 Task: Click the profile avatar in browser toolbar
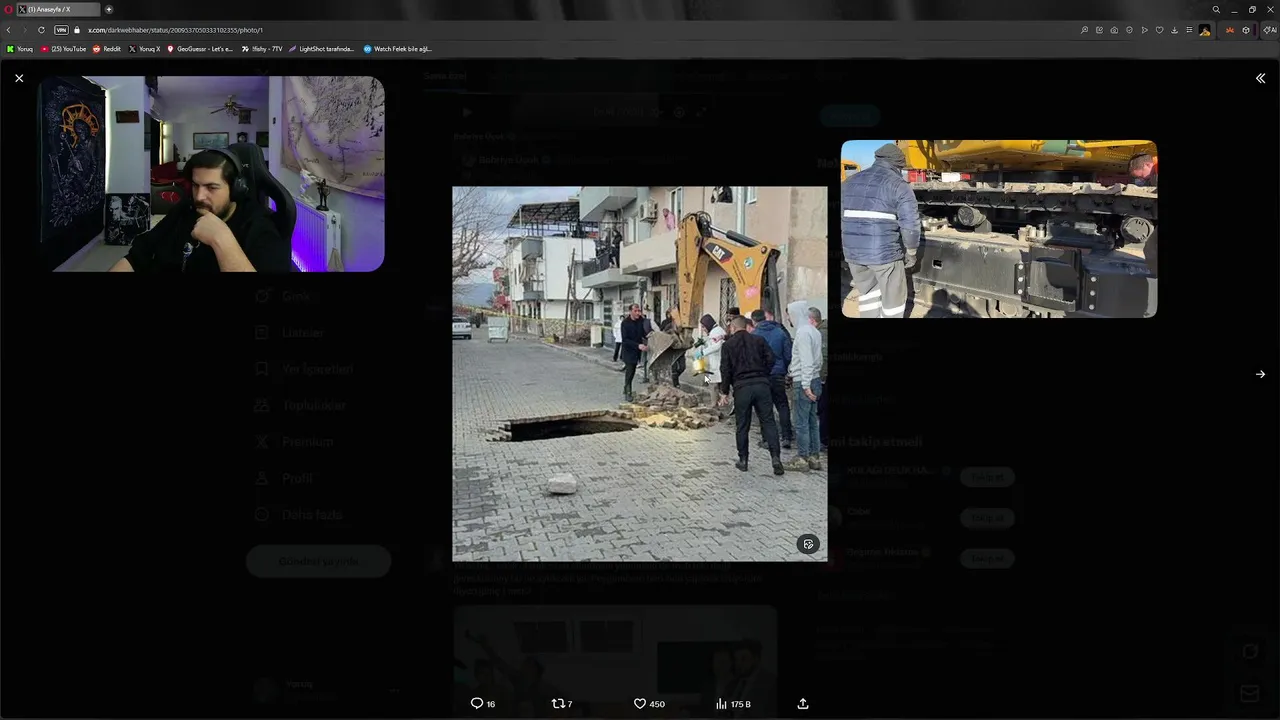(1205, 30)
